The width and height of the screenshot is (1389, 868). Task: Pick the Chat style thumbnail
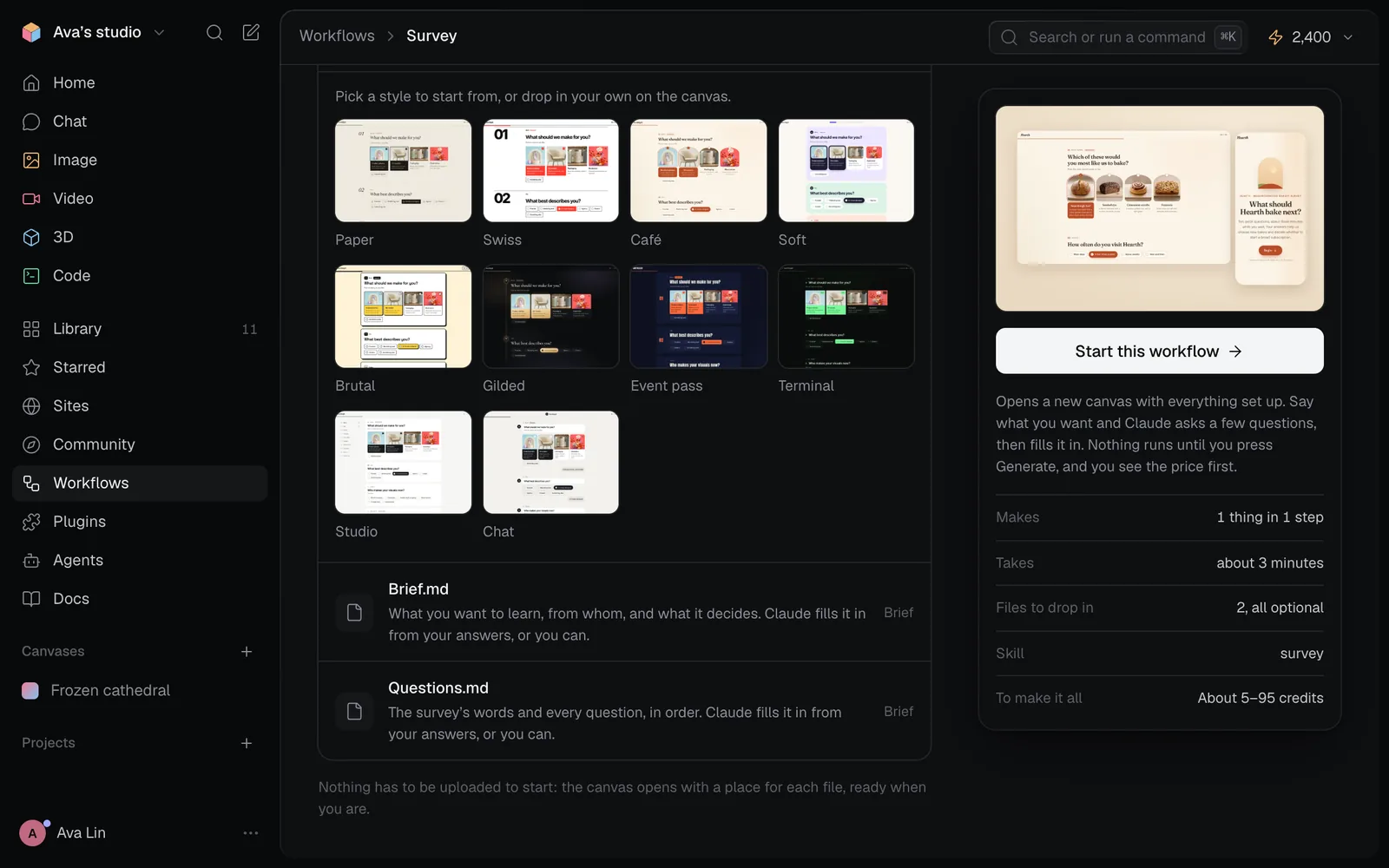click(x=551, y=462)
